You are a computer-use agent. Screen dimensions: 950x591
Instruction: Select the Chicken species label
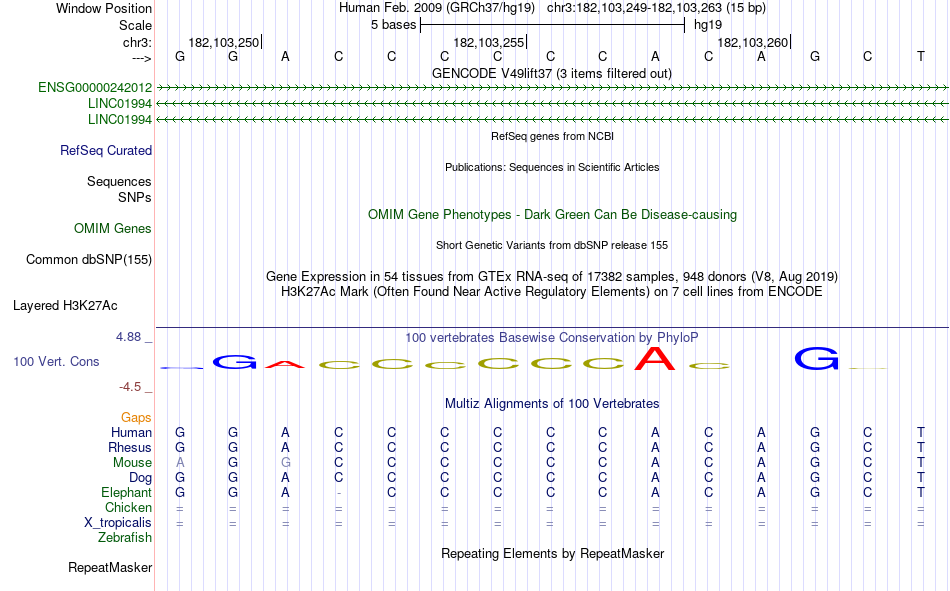[128, 507]
